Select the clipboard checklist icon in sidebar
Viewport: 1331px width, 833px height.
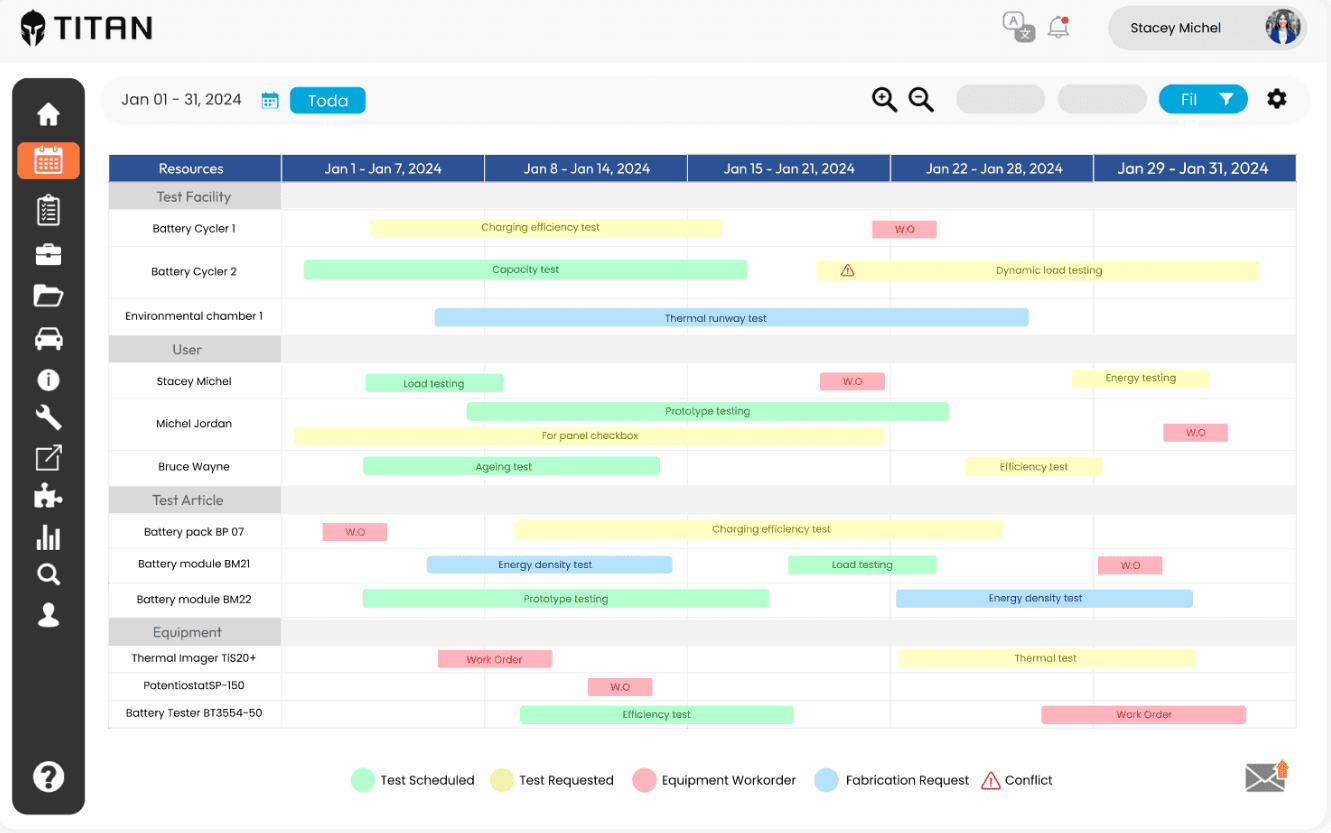coord(48,210)
